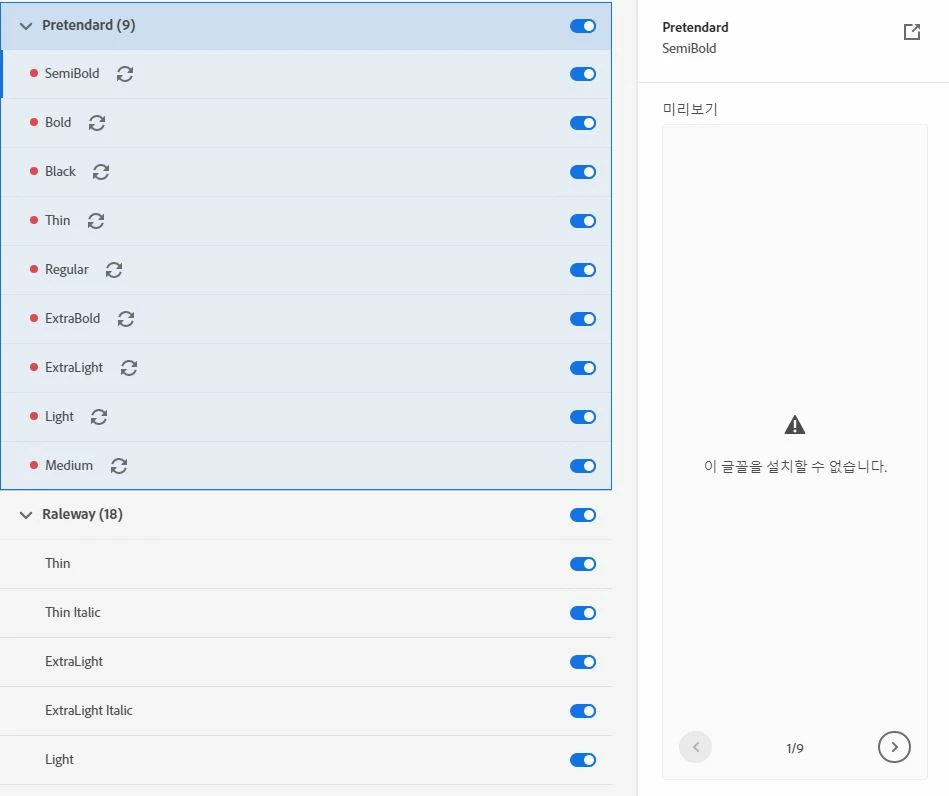This screenshot has height=796, width=949.
Task: Click the red status dot beside Medium
Action: [34, 465]
